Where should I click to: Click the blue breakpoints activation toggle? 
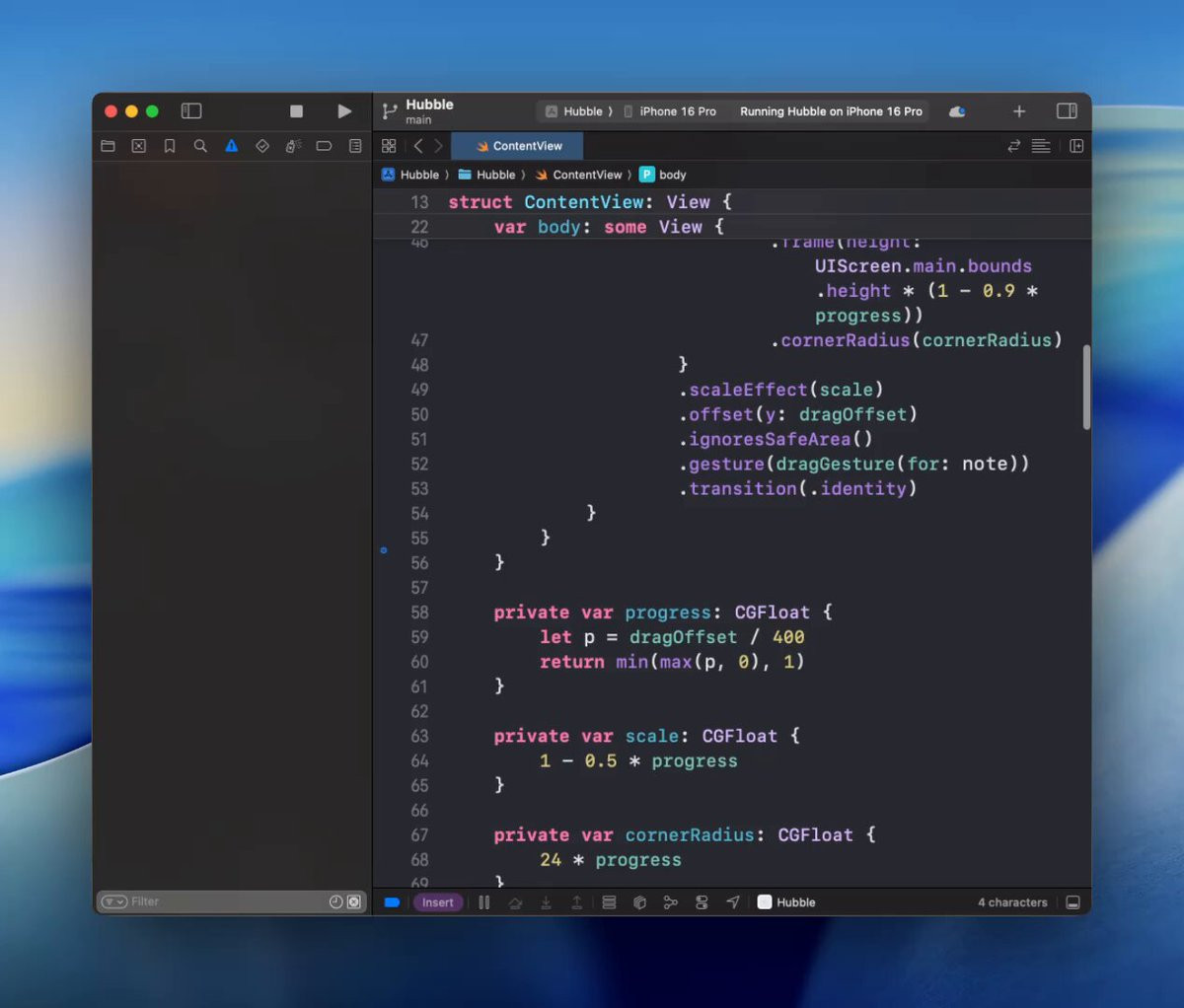(392, 902)
